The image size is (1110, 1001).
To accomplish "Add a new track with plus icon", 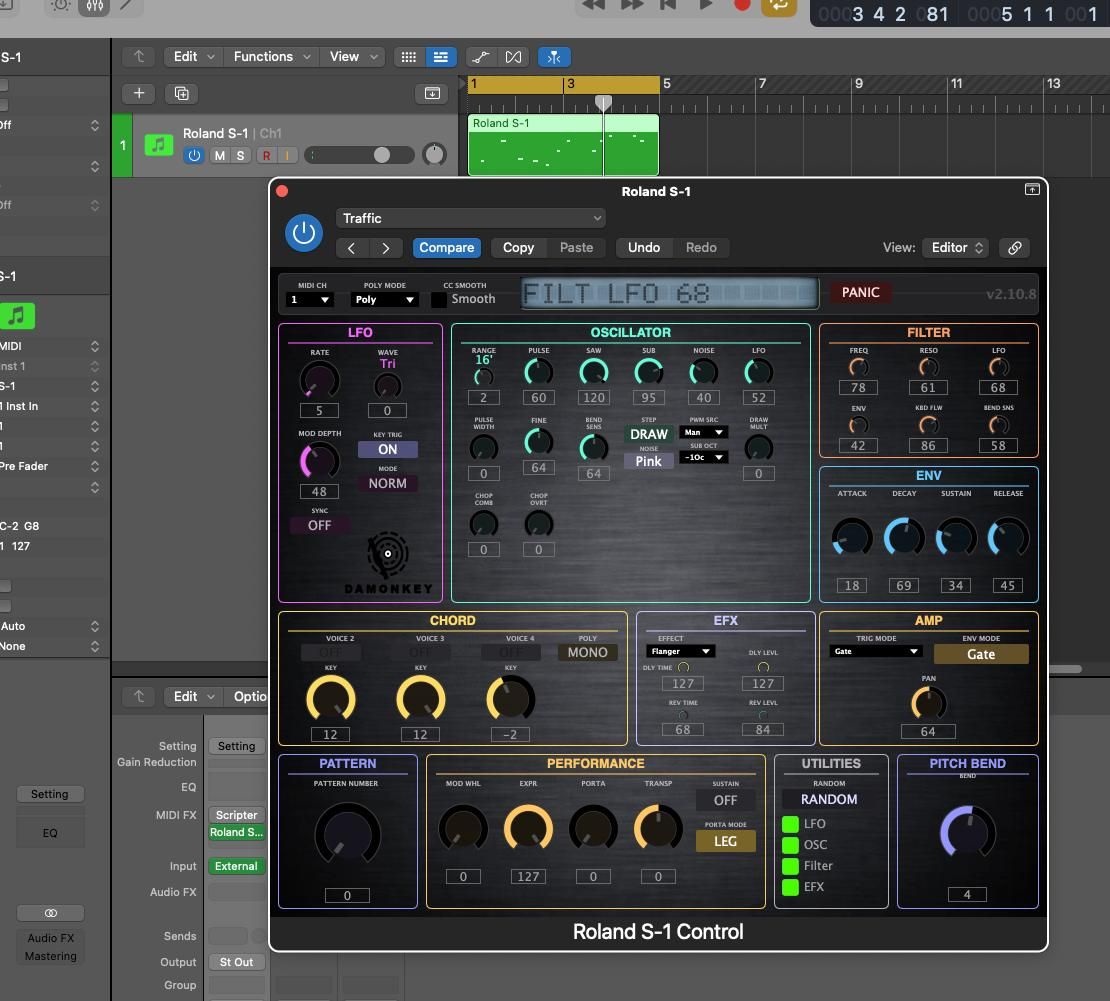I will (x=139, y=93).
